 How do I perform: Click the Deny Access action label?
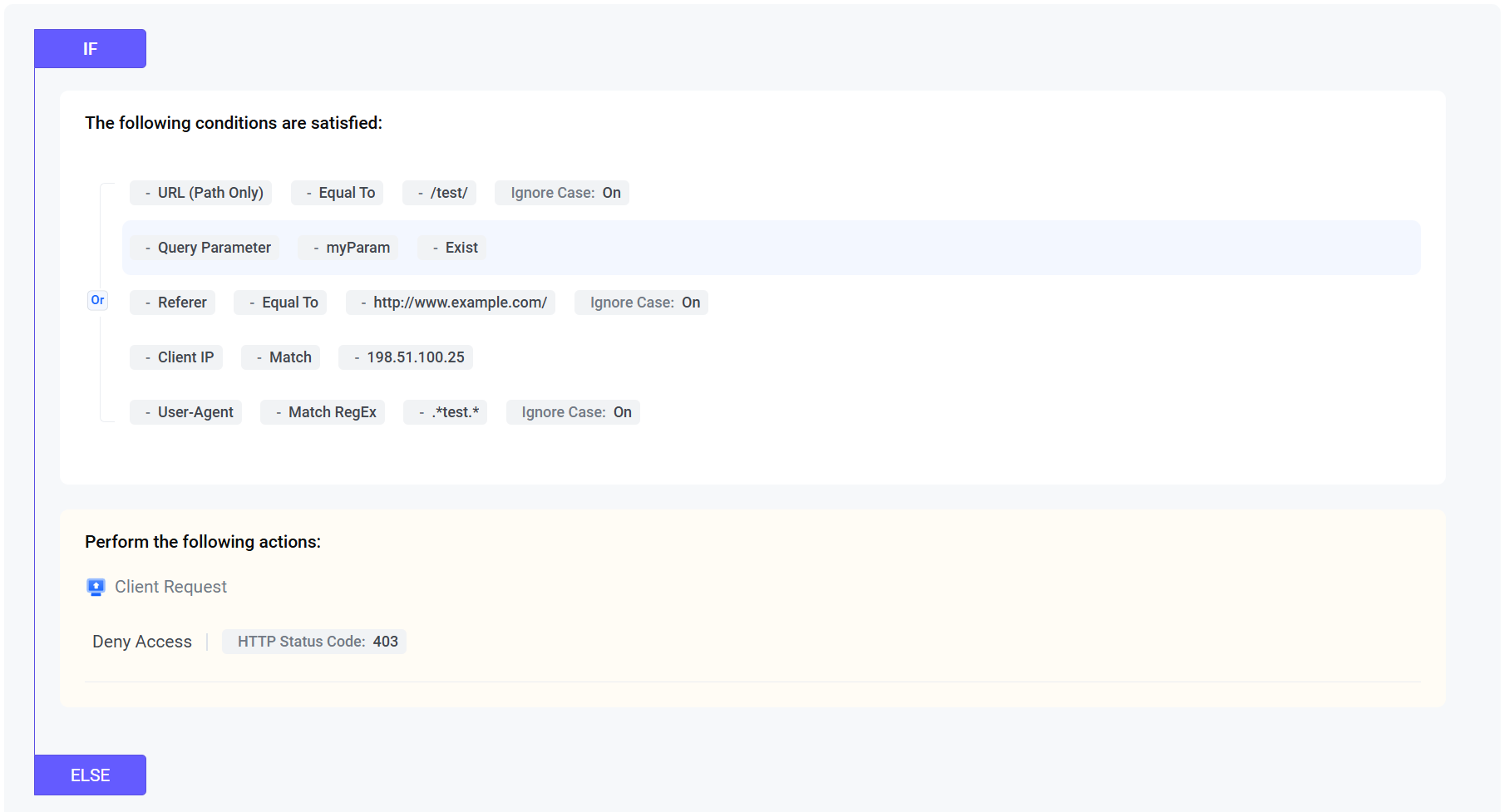click(x=142, y=642)
